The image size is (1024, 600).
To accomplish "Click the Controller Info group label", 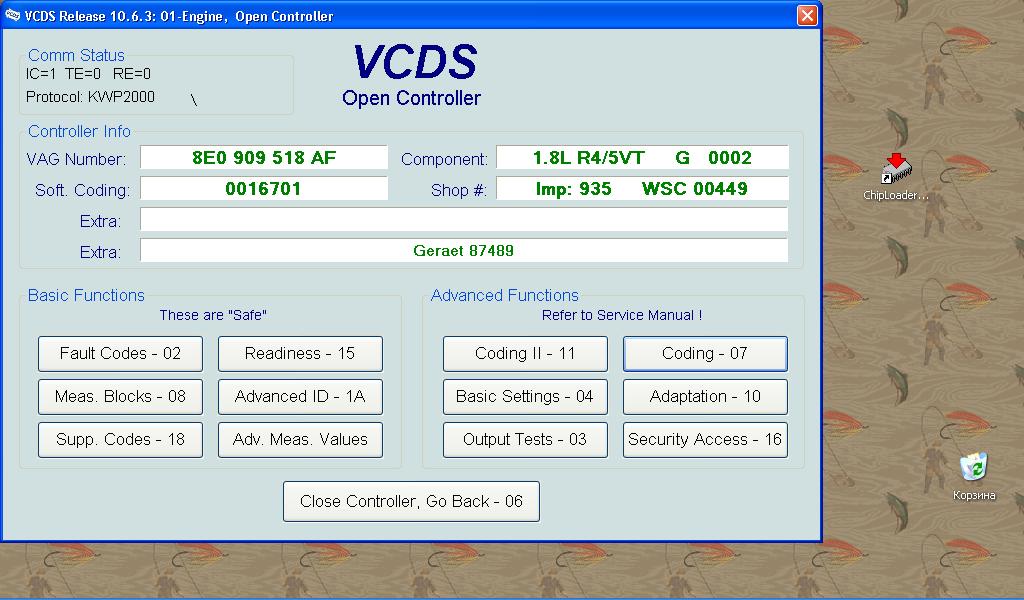I will 79,131.
